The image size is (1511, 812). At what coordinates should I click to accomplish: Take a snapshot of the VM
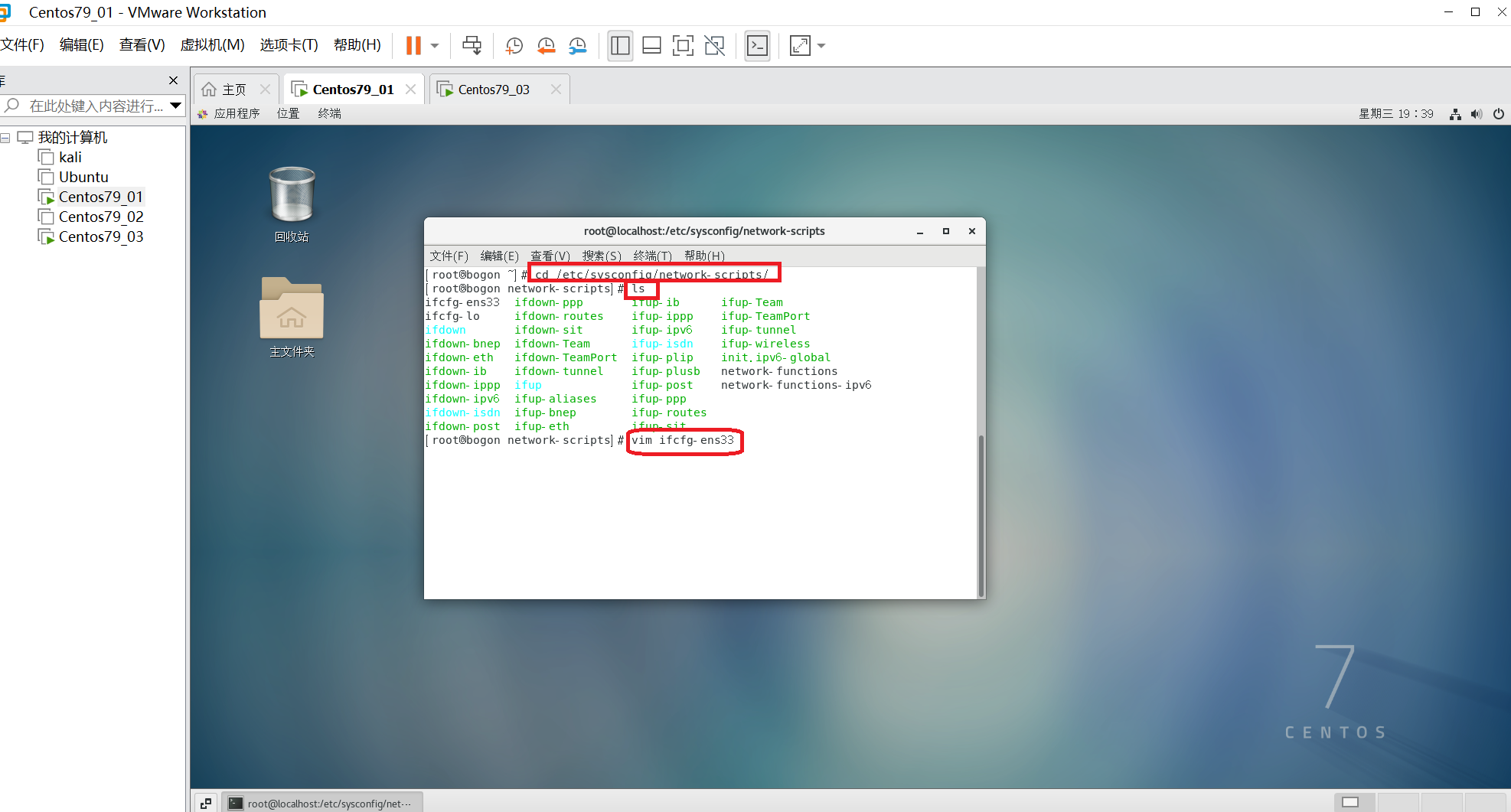coord(514,46)
